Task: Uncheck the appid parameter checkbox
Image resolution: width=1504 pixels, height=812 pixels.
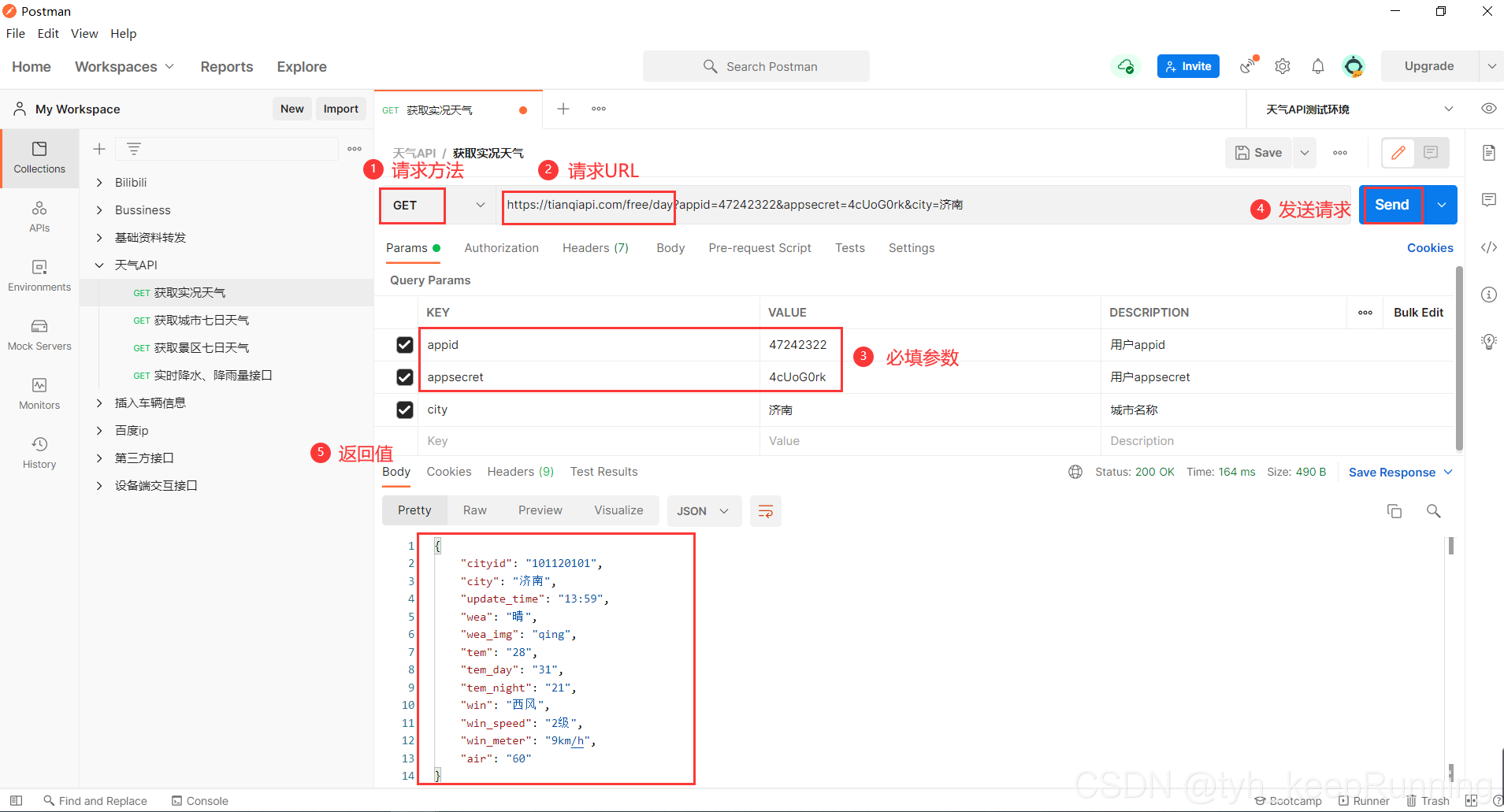Action: 405,345
